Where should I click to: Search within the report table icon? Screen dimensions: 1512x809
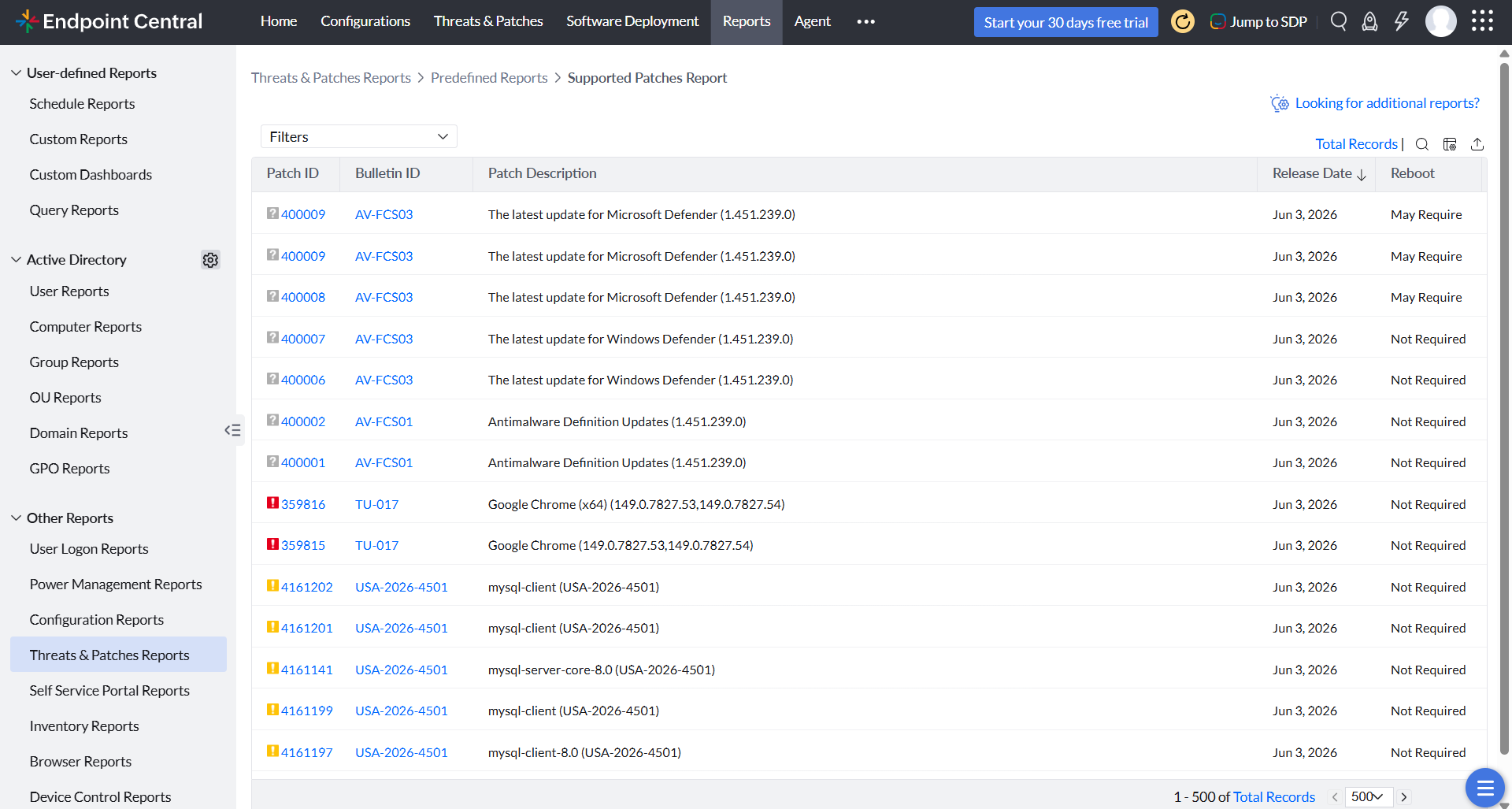(x=1422, y=144)
